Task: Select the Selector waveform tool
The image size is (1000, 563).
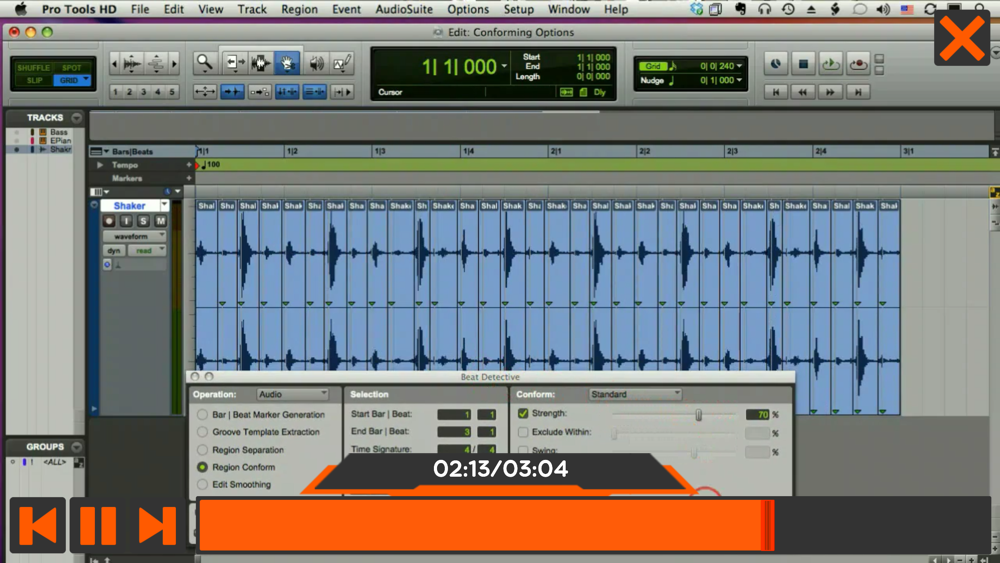Action: pyautogui.click(x=260, y=62)
